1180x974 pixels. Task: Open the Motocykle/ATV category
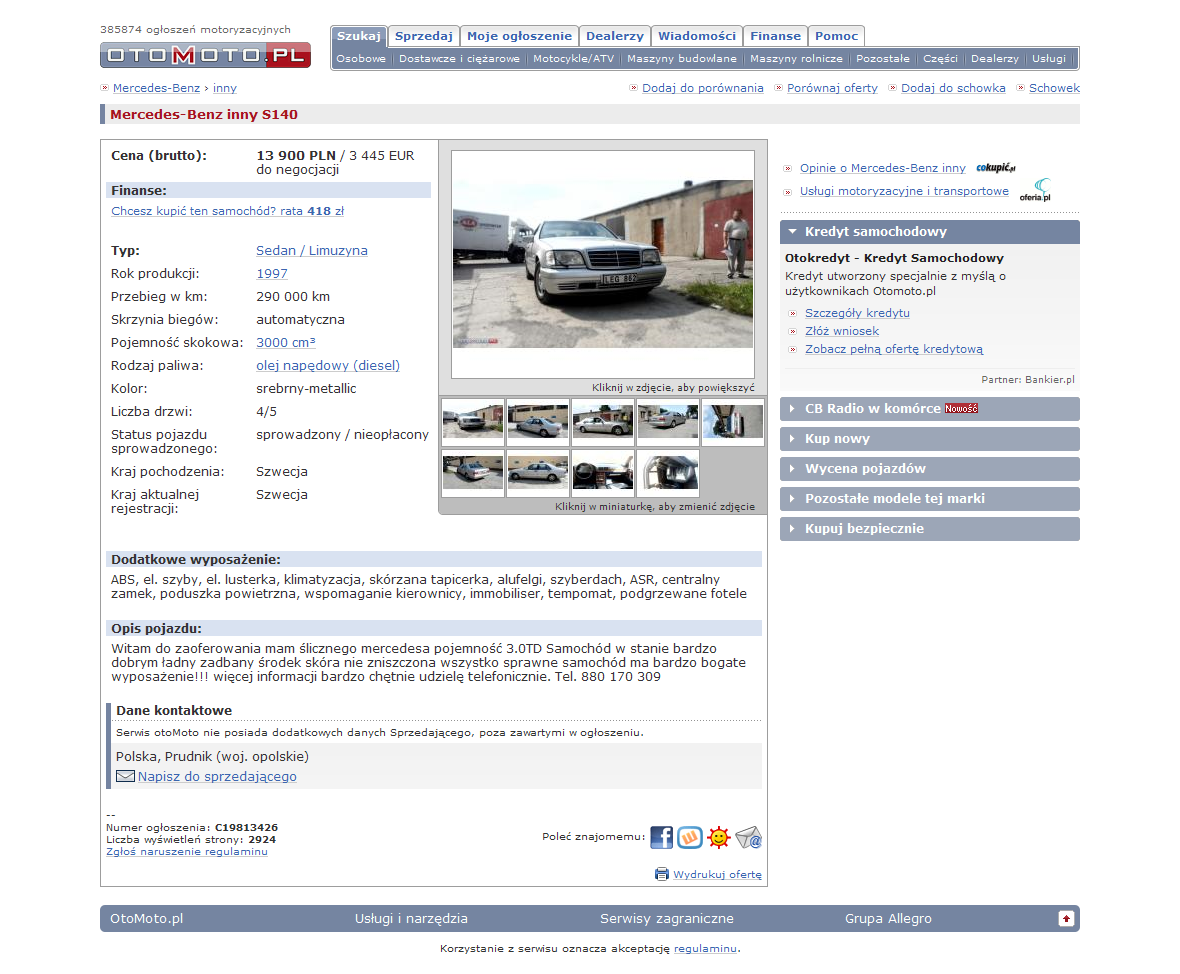[573, 59]
